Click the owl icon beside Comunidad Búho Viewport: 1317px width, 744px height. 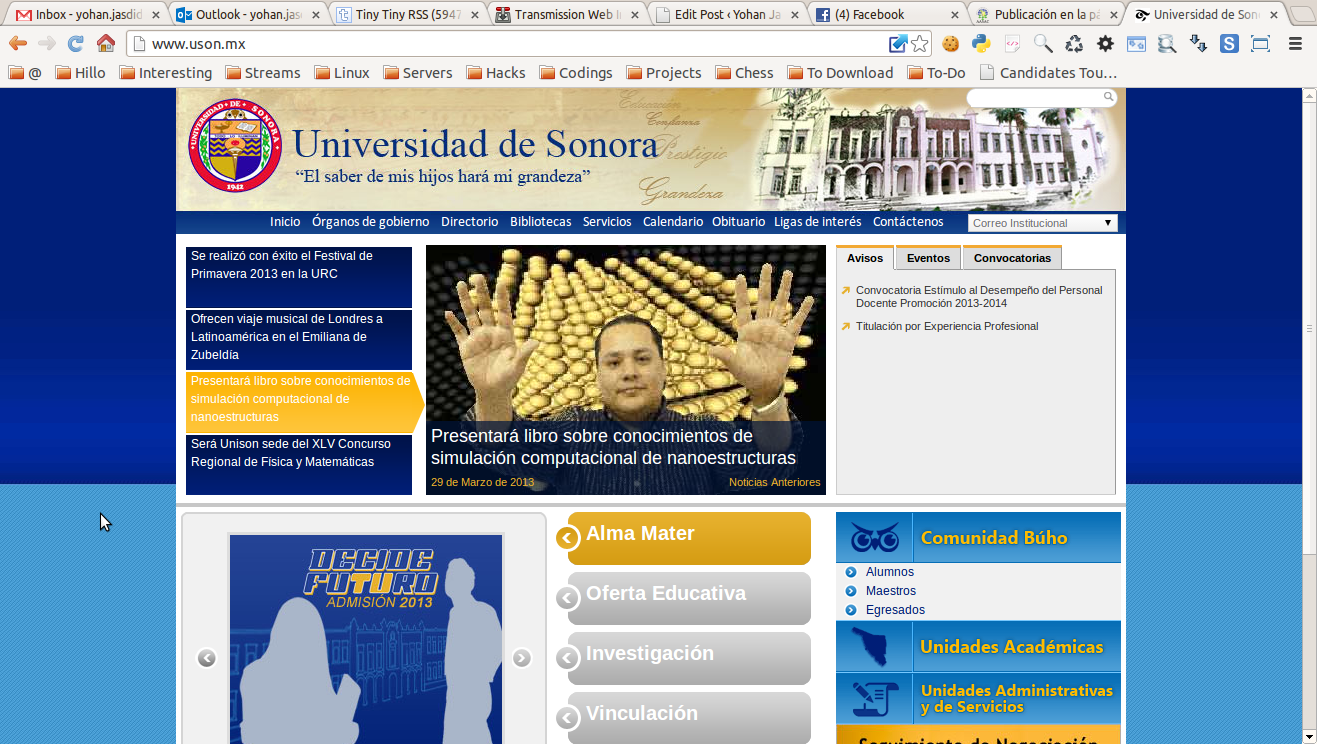(874, 538)
